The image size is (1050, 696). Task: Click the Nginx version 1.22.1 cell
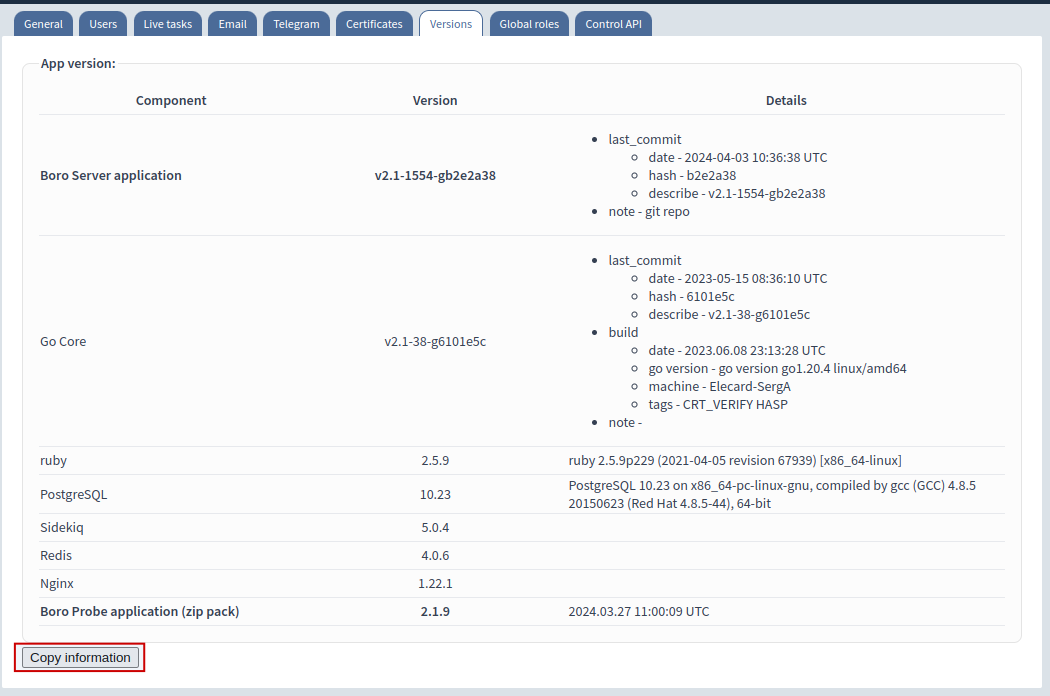pos(435,583)
